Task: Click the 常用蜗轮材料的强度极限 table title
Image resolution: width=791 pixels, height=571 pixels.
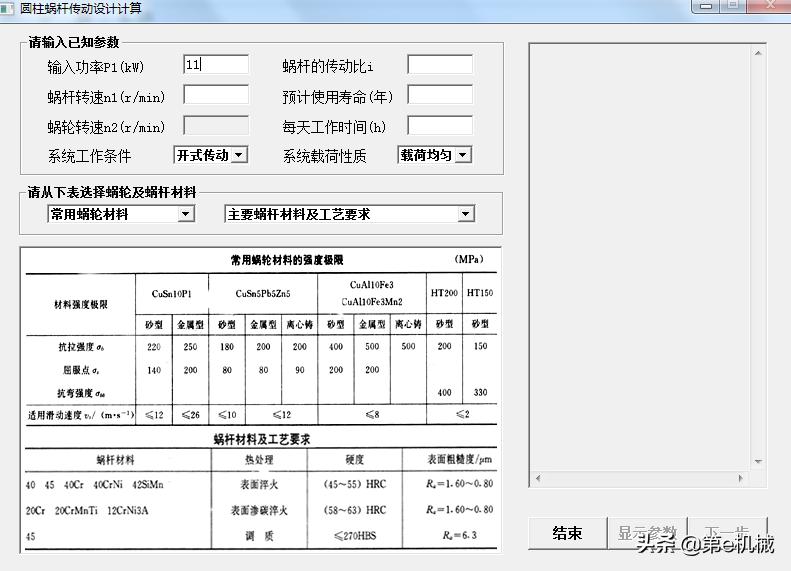Action: pyautogui.click(x=287, y=260)
